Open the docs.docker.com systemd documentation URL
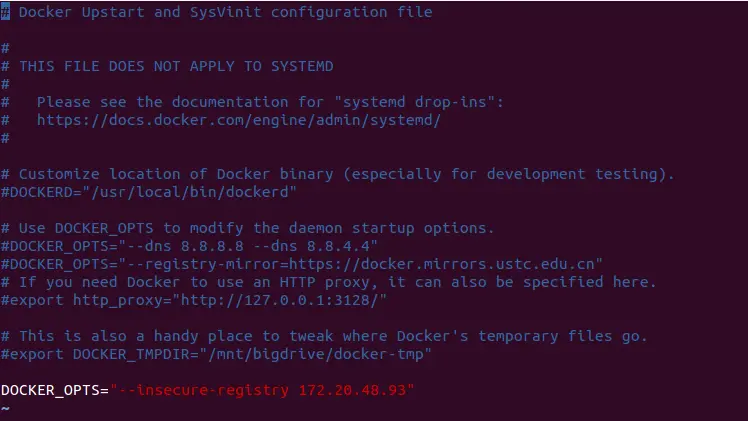The width and height of the screenshot is (748, 421). point(238,120)
